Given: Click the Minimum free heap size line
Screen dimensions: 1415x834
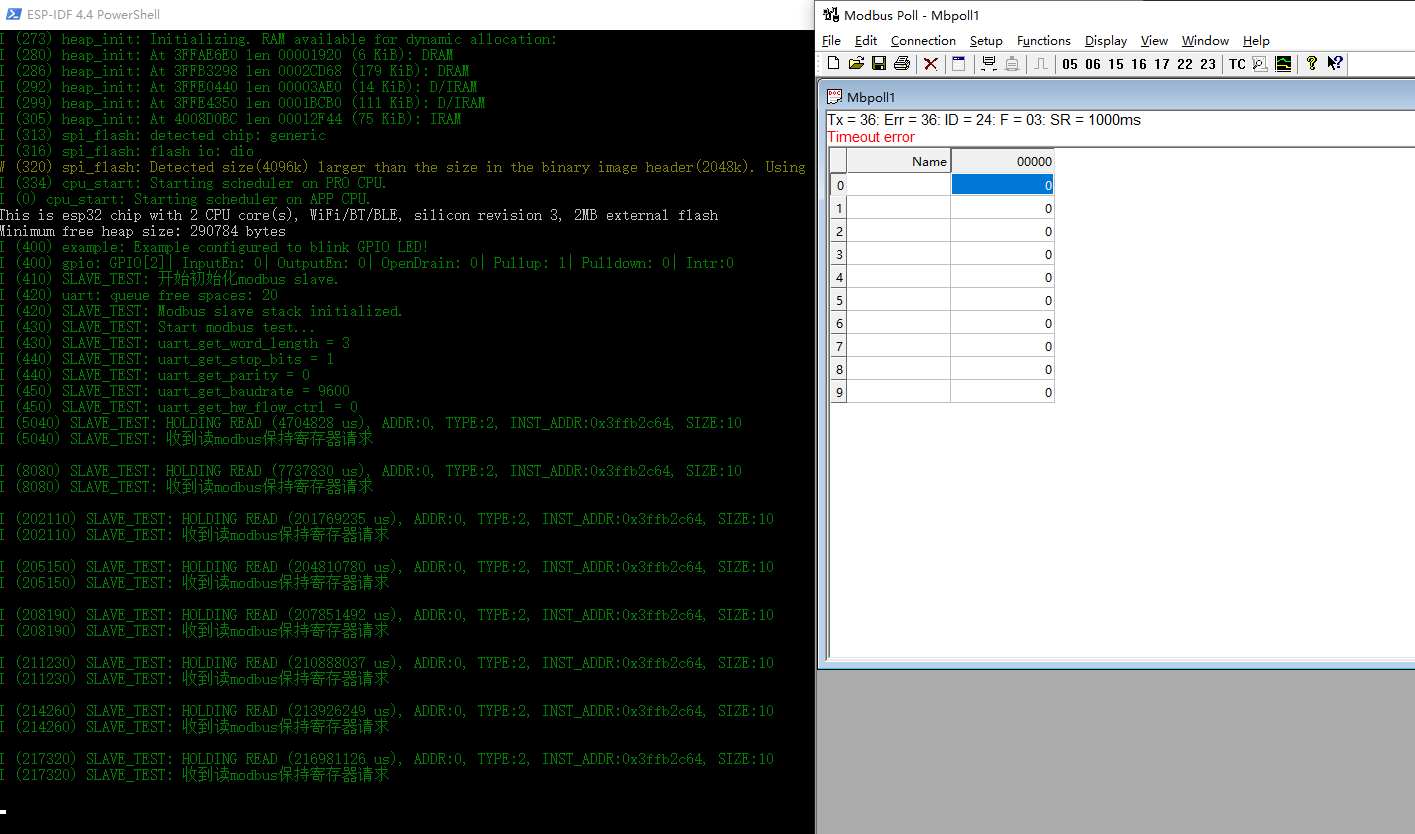Looking at the screenshot, I should click(x=143, y=231).
